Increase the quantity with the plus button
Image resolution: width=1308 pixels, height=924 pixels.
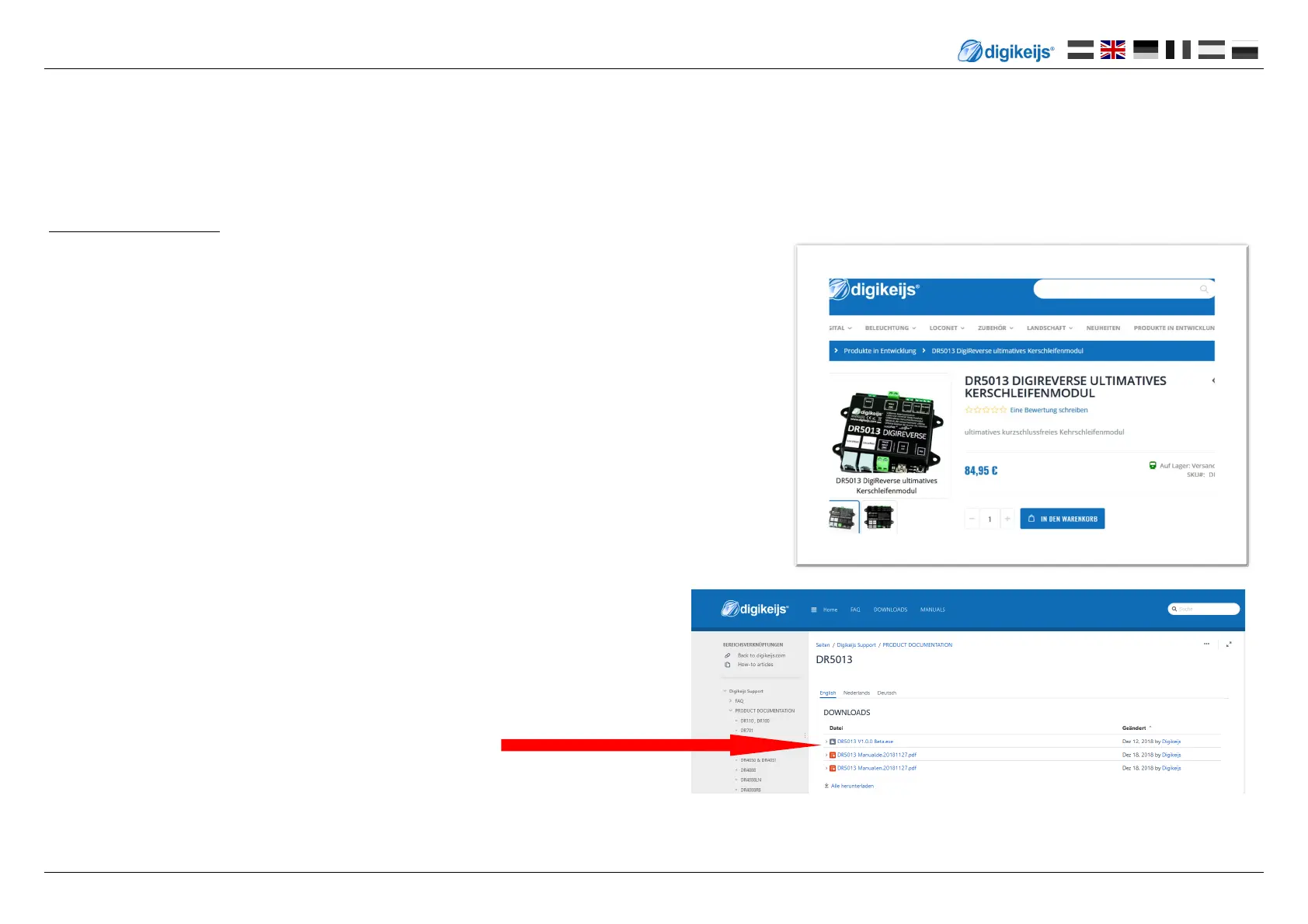(1007, 519)
